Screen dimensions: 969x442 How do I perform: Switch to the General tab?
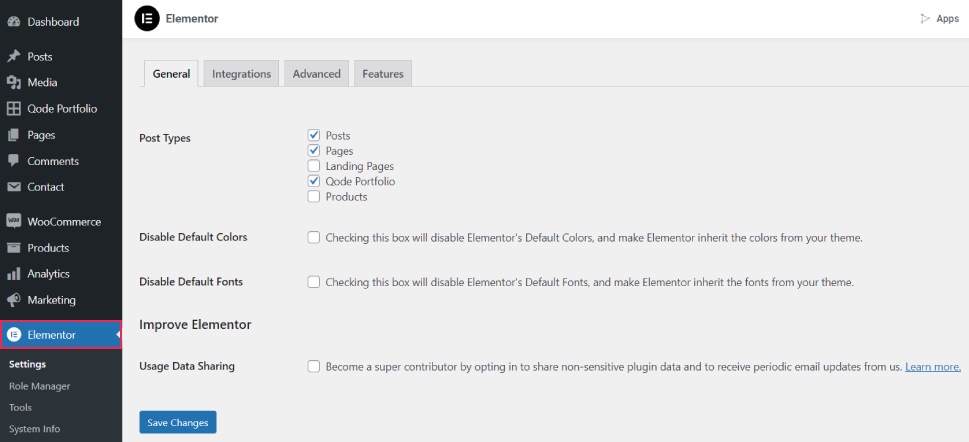(171, 74)
